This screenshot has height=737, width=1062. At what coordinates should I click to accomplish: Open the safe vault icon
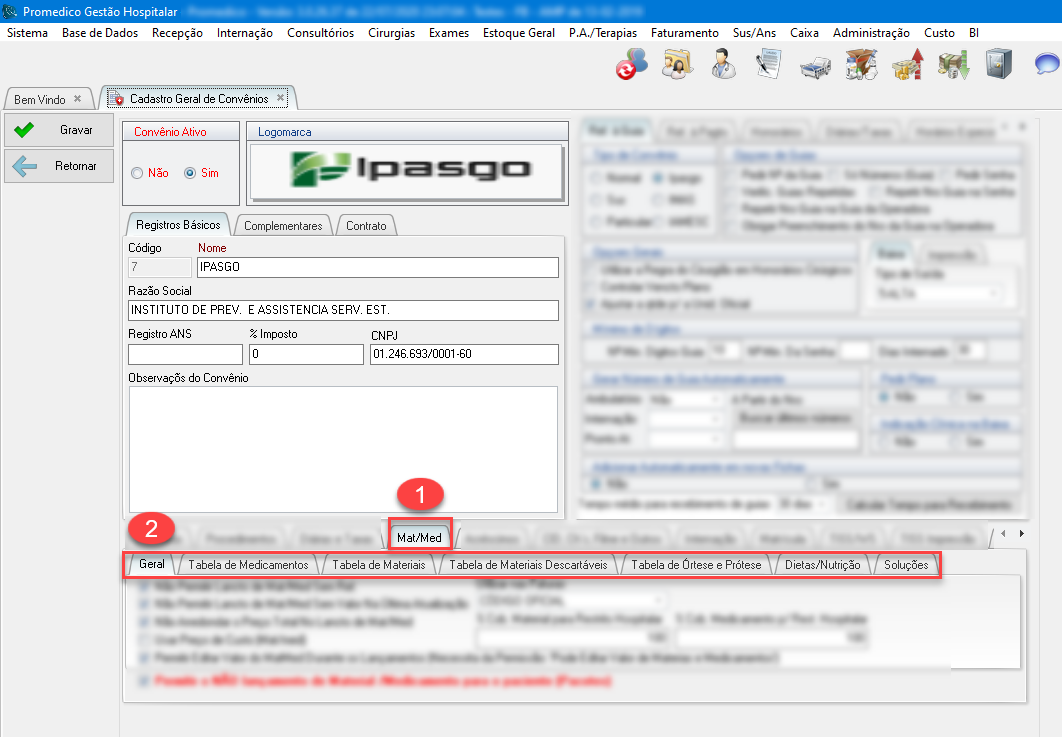point(997,64)
